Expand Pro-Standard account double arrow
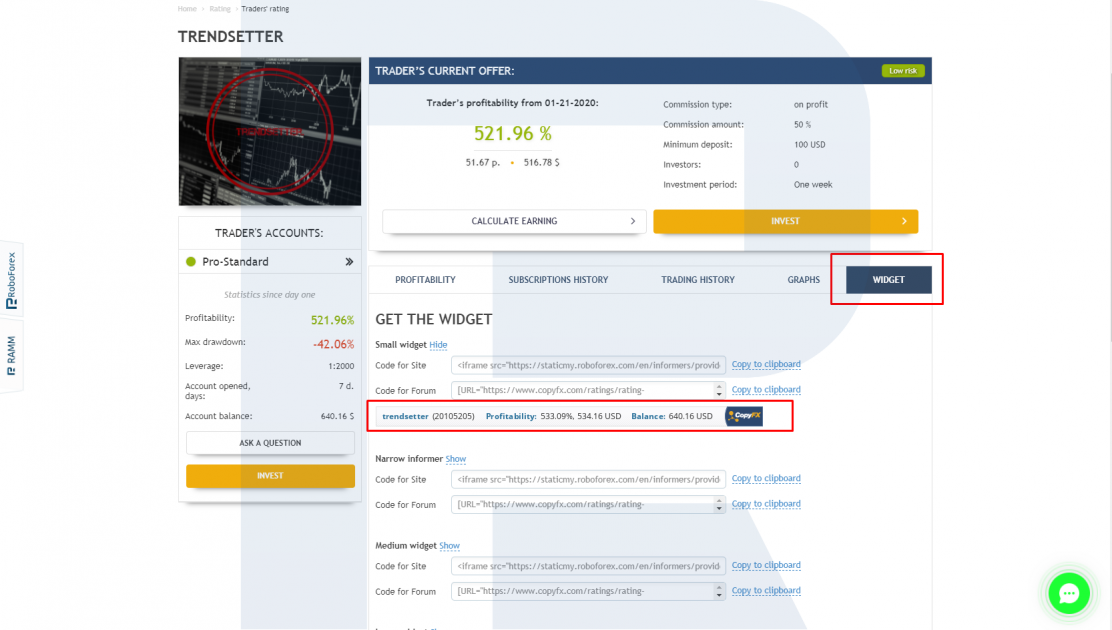 [349, 262]
